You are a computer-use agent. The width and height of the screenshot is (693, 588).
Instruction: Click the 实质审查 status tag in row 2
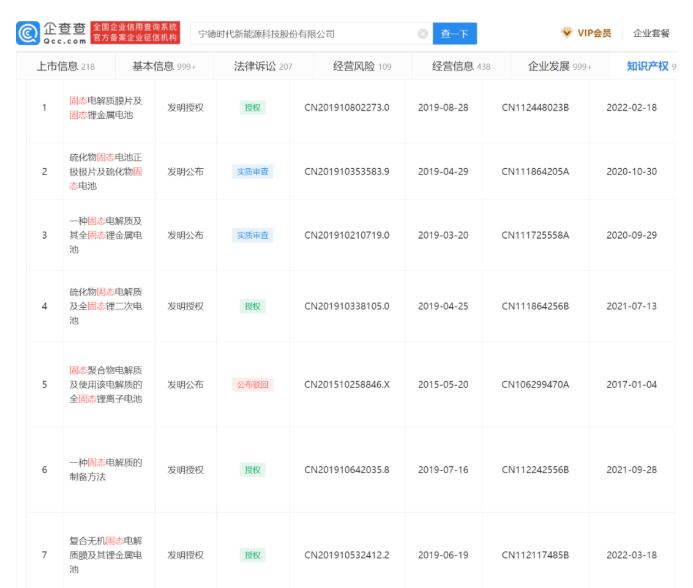(252, 171)
